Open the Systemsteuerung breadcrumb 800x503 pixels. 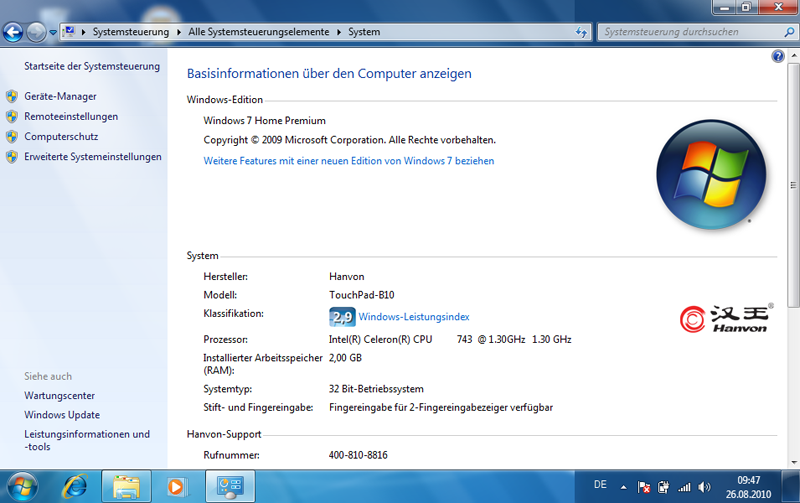coord(131,32)
